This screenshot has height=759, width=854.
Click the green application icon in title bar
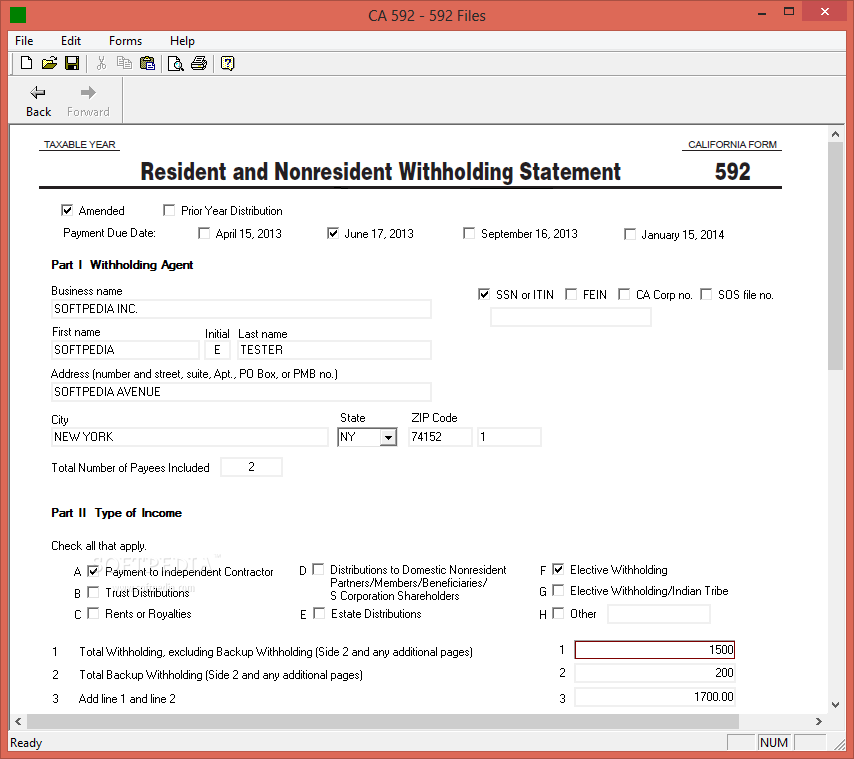click(x=18, y=15)
